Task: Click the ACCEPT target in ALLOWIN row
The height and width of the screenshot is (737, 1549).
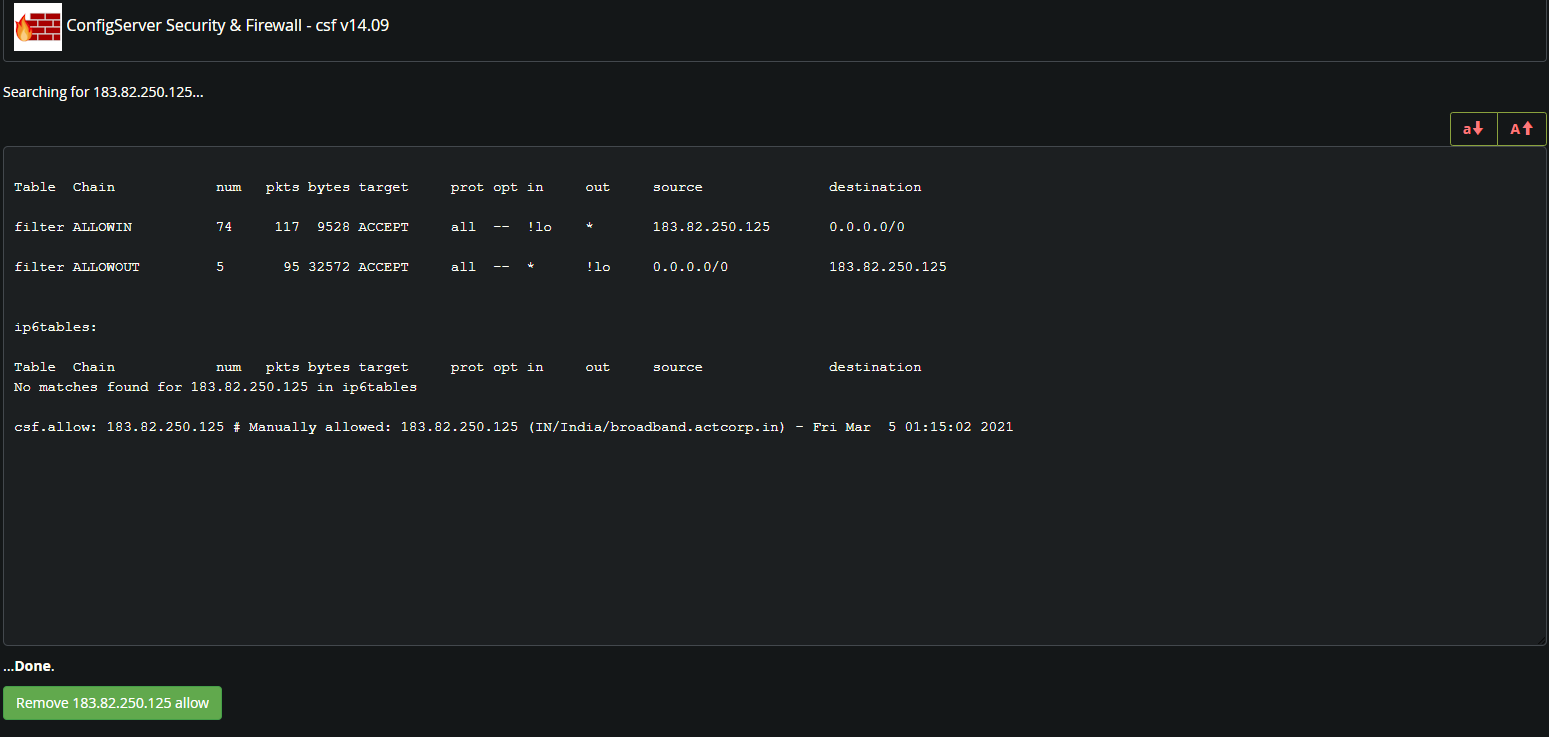Action: pyautogui.click(x=383, y=227)
